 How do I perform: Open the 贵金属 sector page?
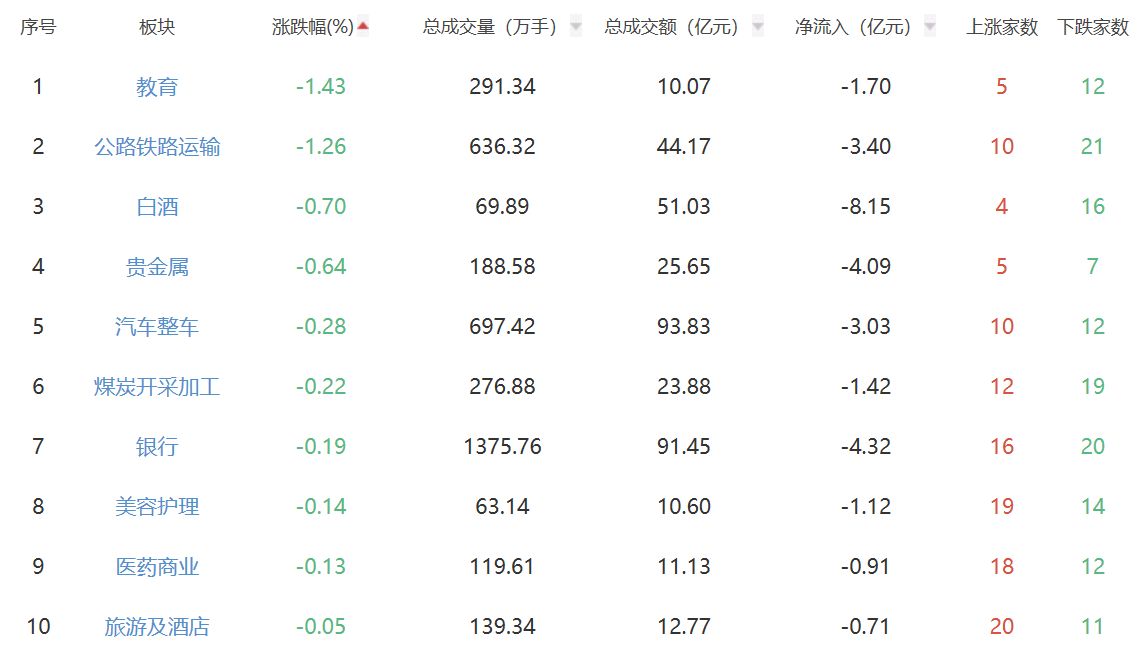157,267
